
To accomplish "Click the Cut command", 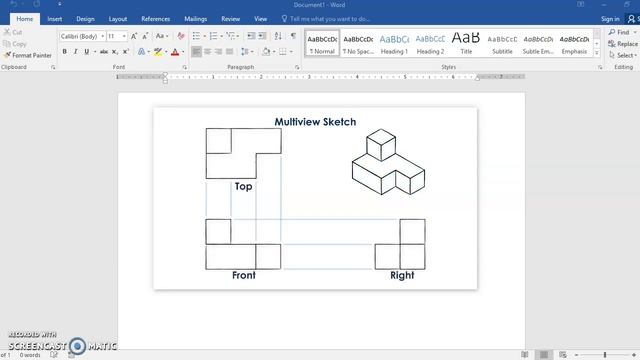I will 13,32.
